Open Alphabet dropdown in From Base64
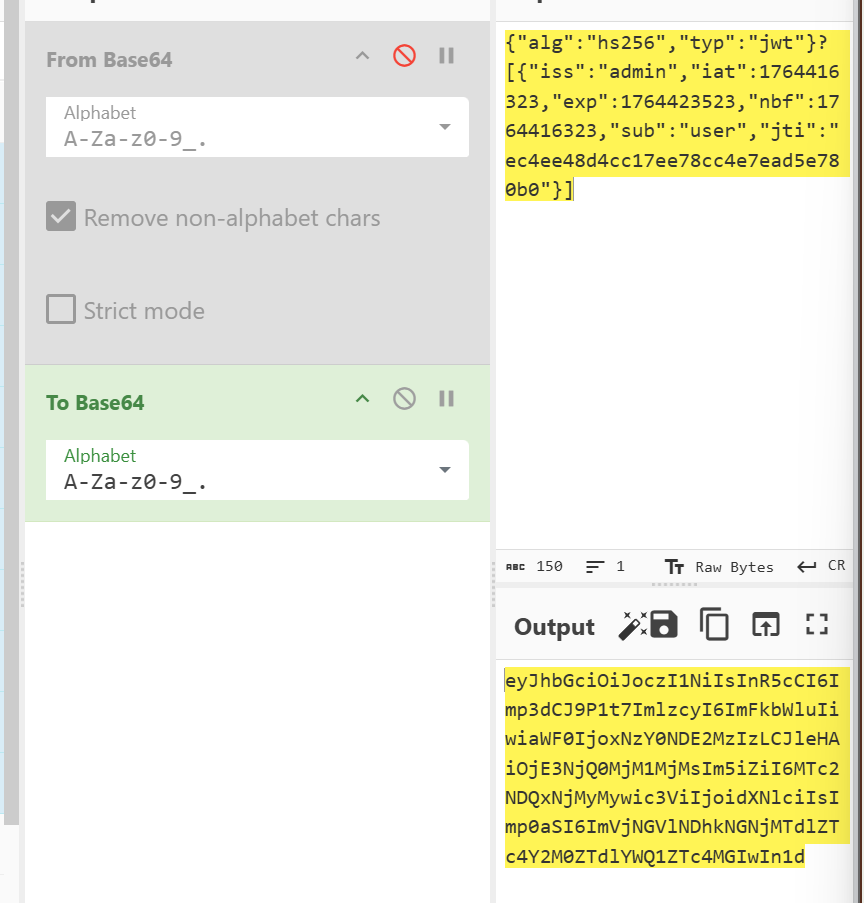864x903 pixels. pos(444,127)
